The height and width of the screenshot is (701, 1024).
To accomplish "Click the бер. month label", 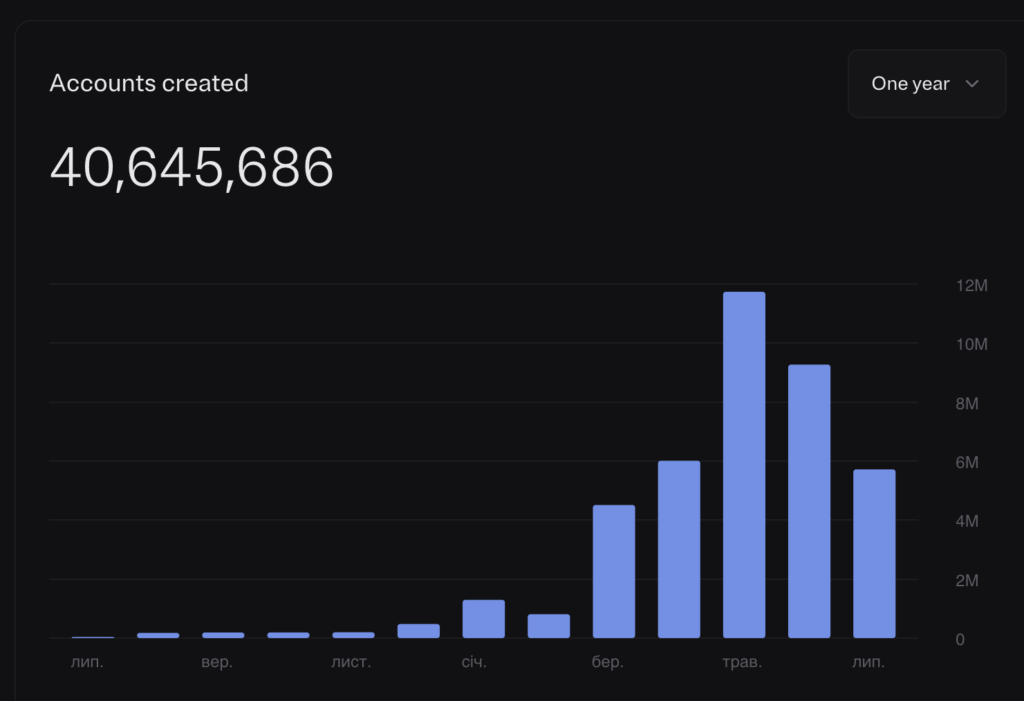I will coord(607,662).
